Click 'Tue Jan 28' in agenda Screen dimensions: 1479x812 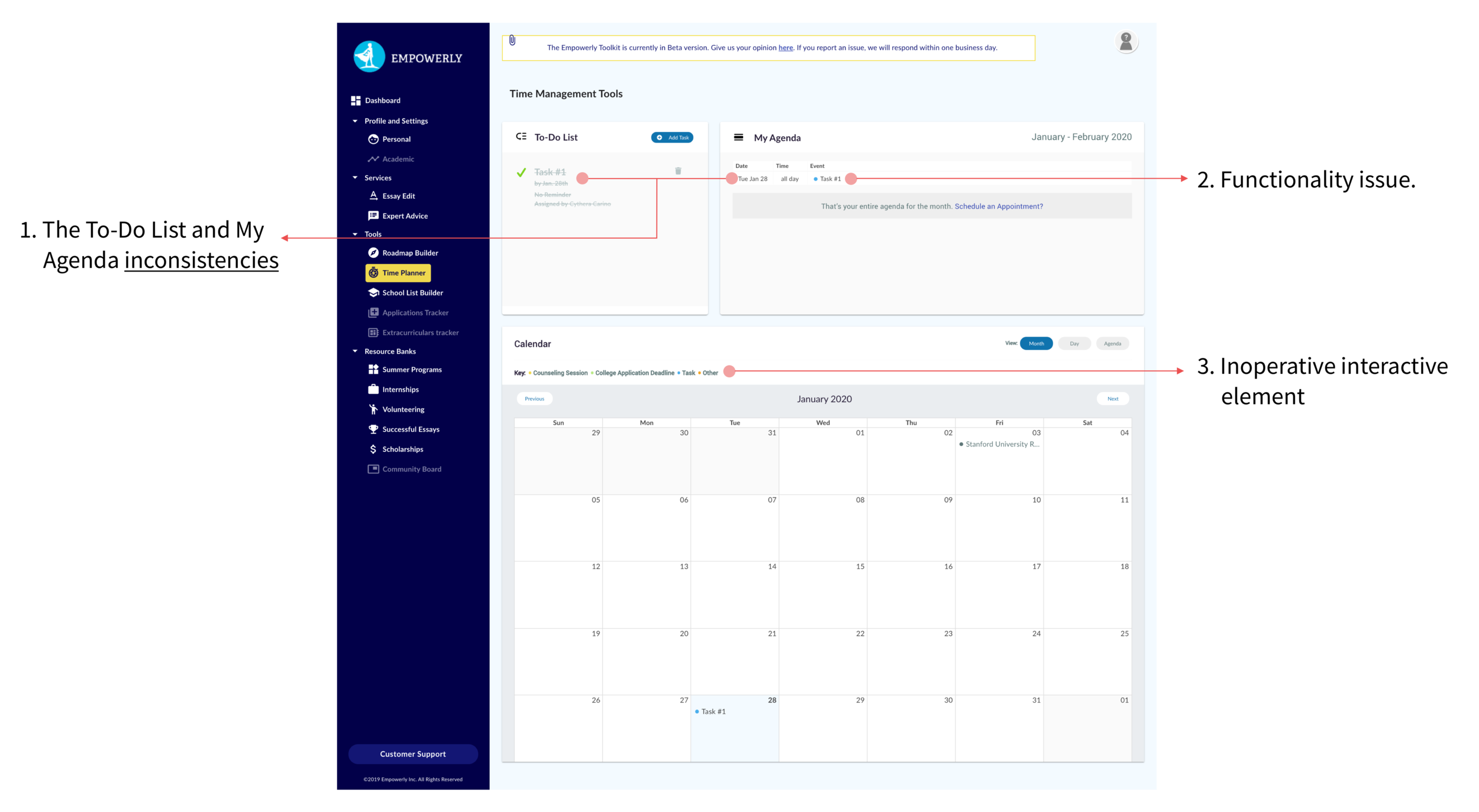753,179
